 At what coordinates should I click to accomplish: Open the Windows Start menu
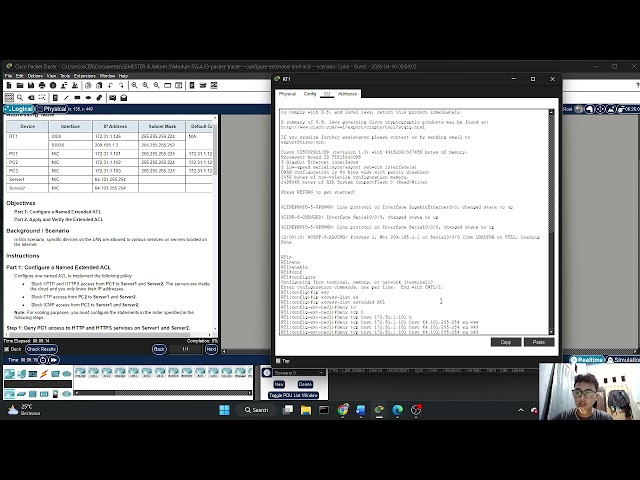[x=224, y=410]
